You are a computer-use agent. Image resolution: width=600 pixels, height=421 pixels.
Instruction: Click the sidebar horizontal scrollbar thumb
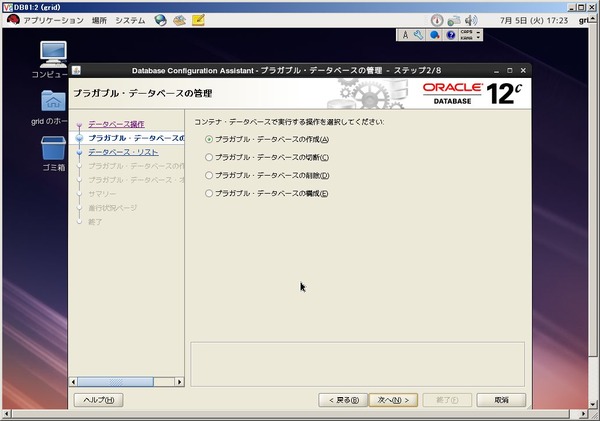(116, 382)
